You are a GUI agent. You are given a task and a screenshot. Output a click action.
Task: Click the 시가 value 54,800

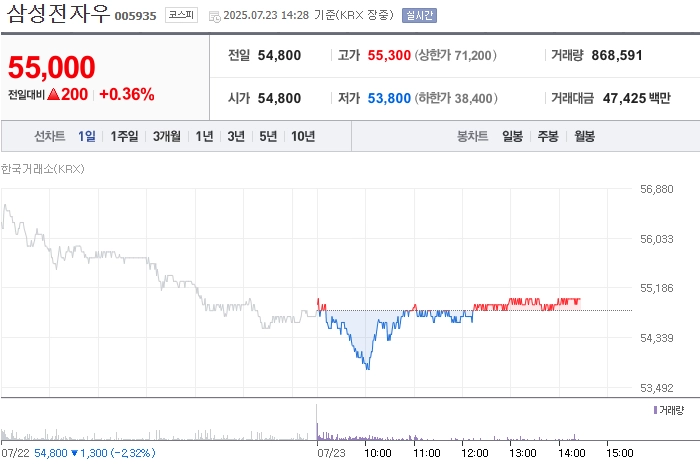[279, 98]
